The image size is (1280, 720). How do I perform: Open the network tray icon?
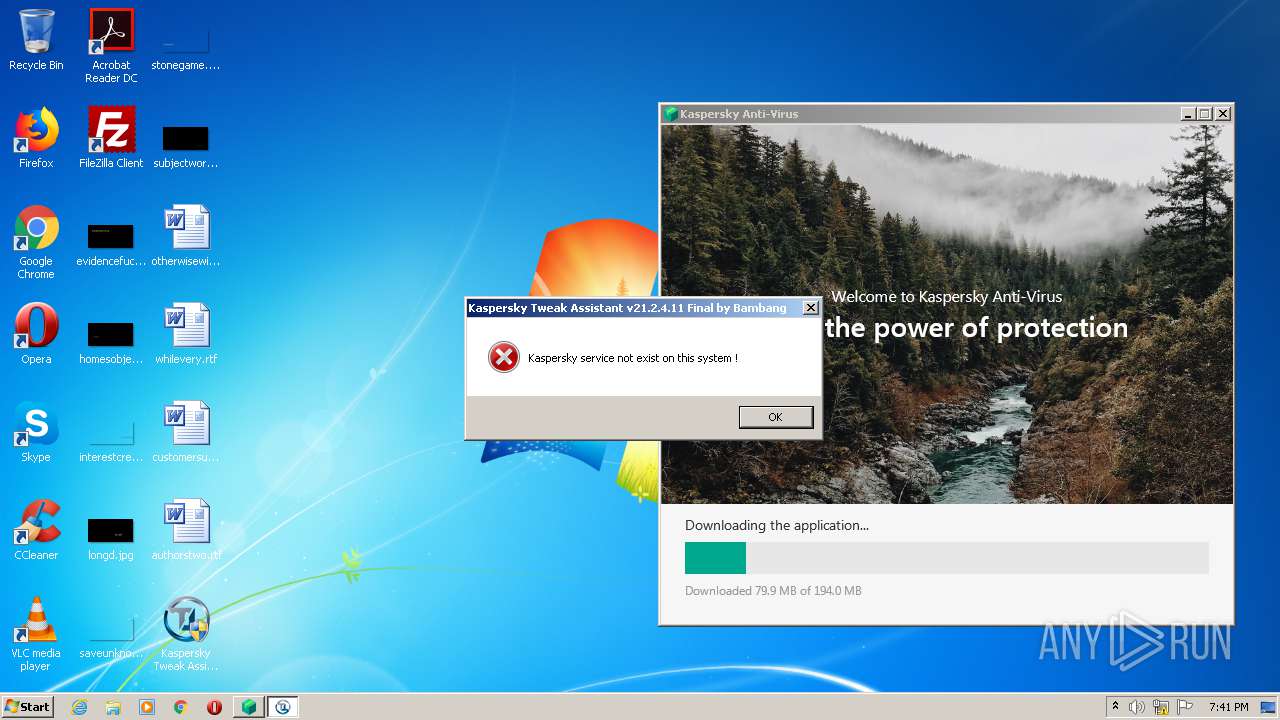(x=1161, y=707)
